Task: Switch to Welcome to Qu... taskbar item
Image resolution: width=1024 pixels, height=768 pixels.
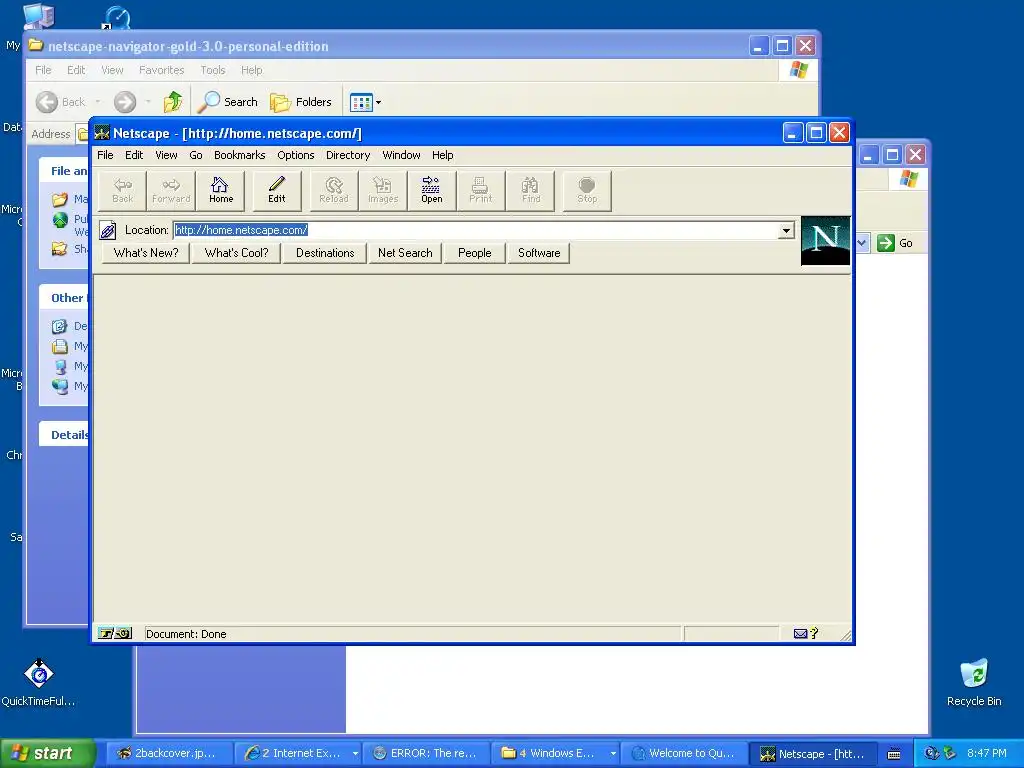Action: pyautogui.click(x=684, y=754)
